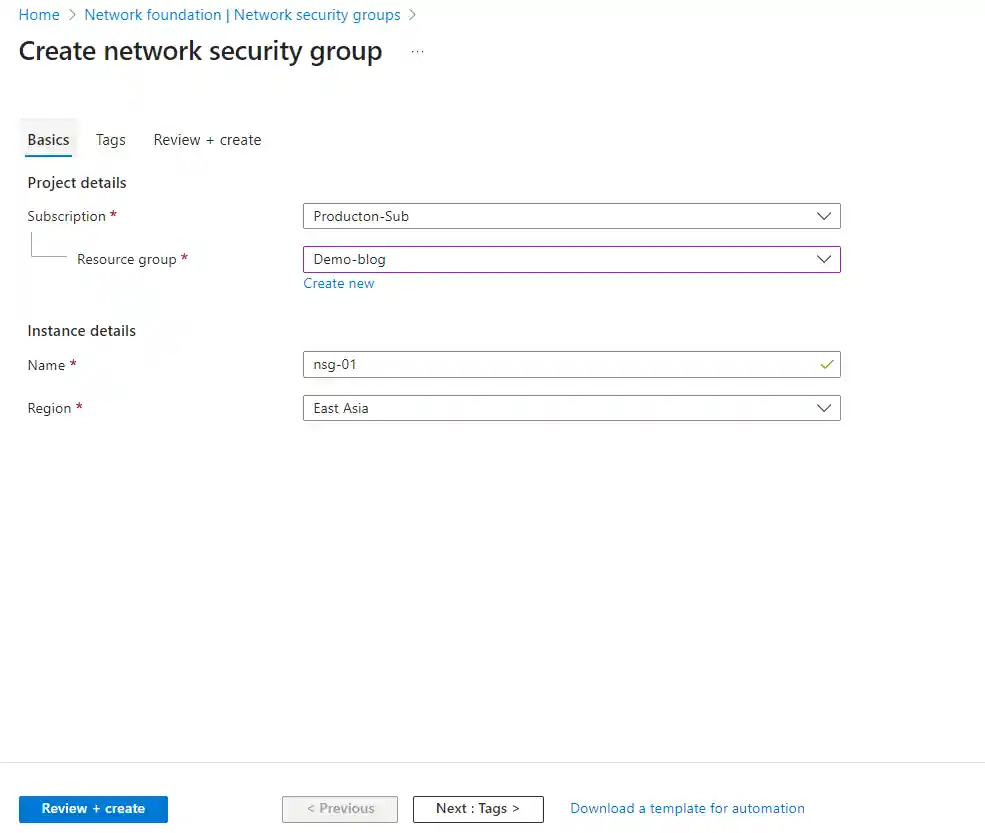Select the Basics tab
Image resolution: width=985 pixels, height=833 pixels.
coord(48,140)
